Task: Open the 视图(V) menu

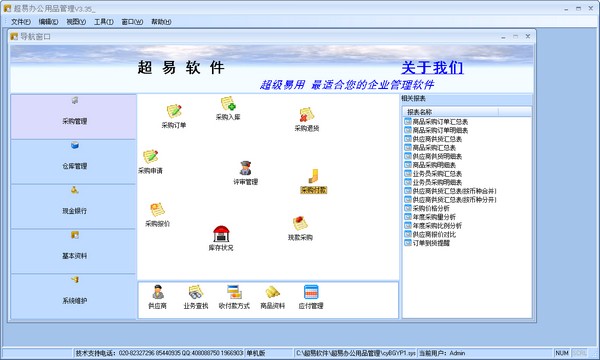Action: tap(76, 22)
